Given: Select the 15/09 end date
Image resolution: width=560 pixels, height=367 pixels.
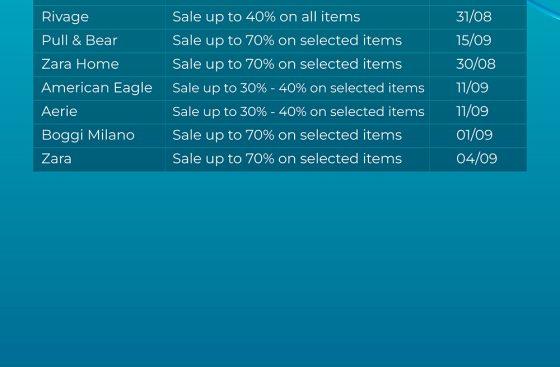Looking at the screenshot, I should (x=474, y=40).
